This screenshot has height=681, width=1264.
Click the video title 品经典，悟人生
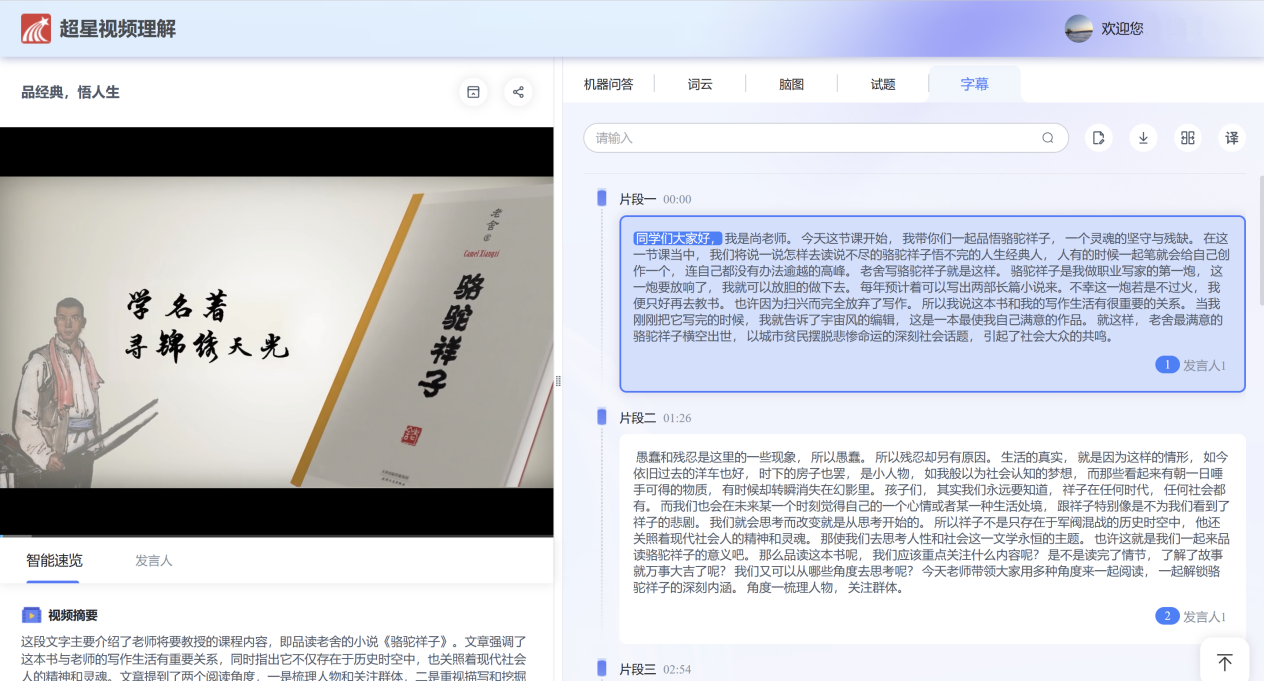[x=71, y=92]
